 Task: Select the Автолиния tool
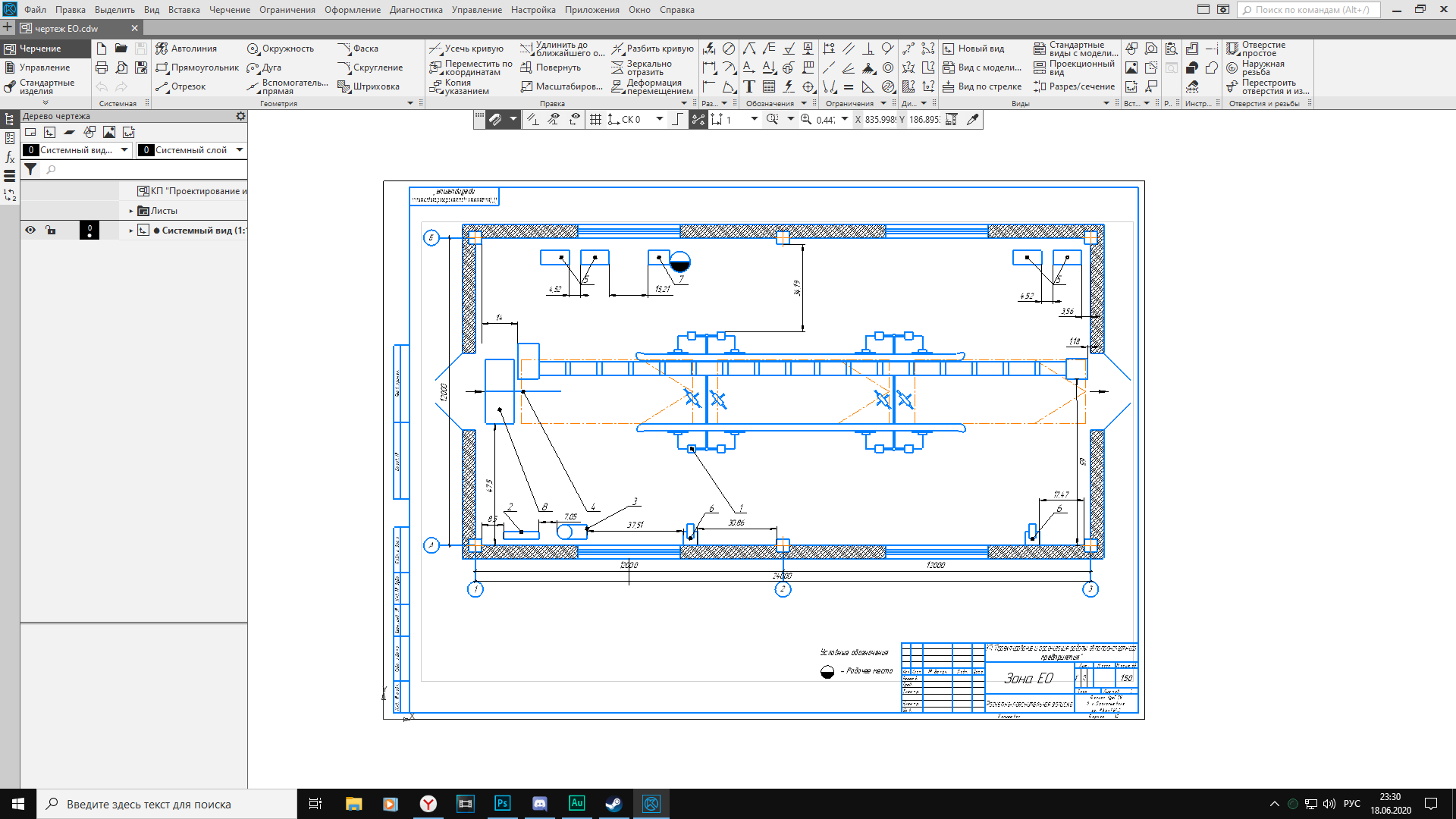pyautogui.click(x=187, y=49)
